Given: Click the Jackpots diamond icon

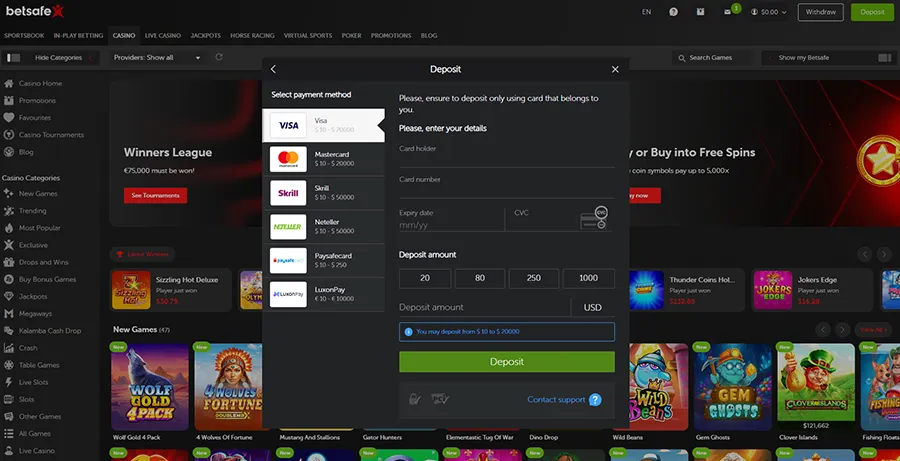Looking at the screenshot, I should pyautogui.click(x=9, y=296).
